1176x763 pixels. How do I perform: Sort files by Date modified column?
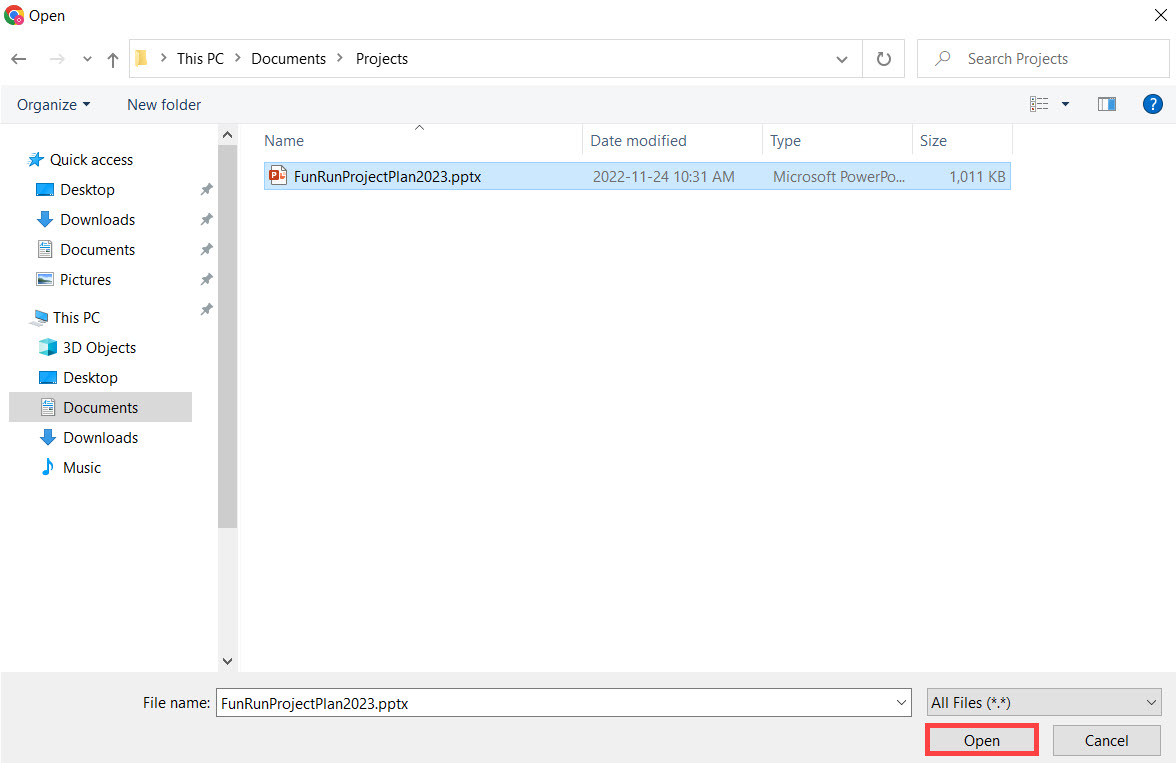[x=638, y=141]
